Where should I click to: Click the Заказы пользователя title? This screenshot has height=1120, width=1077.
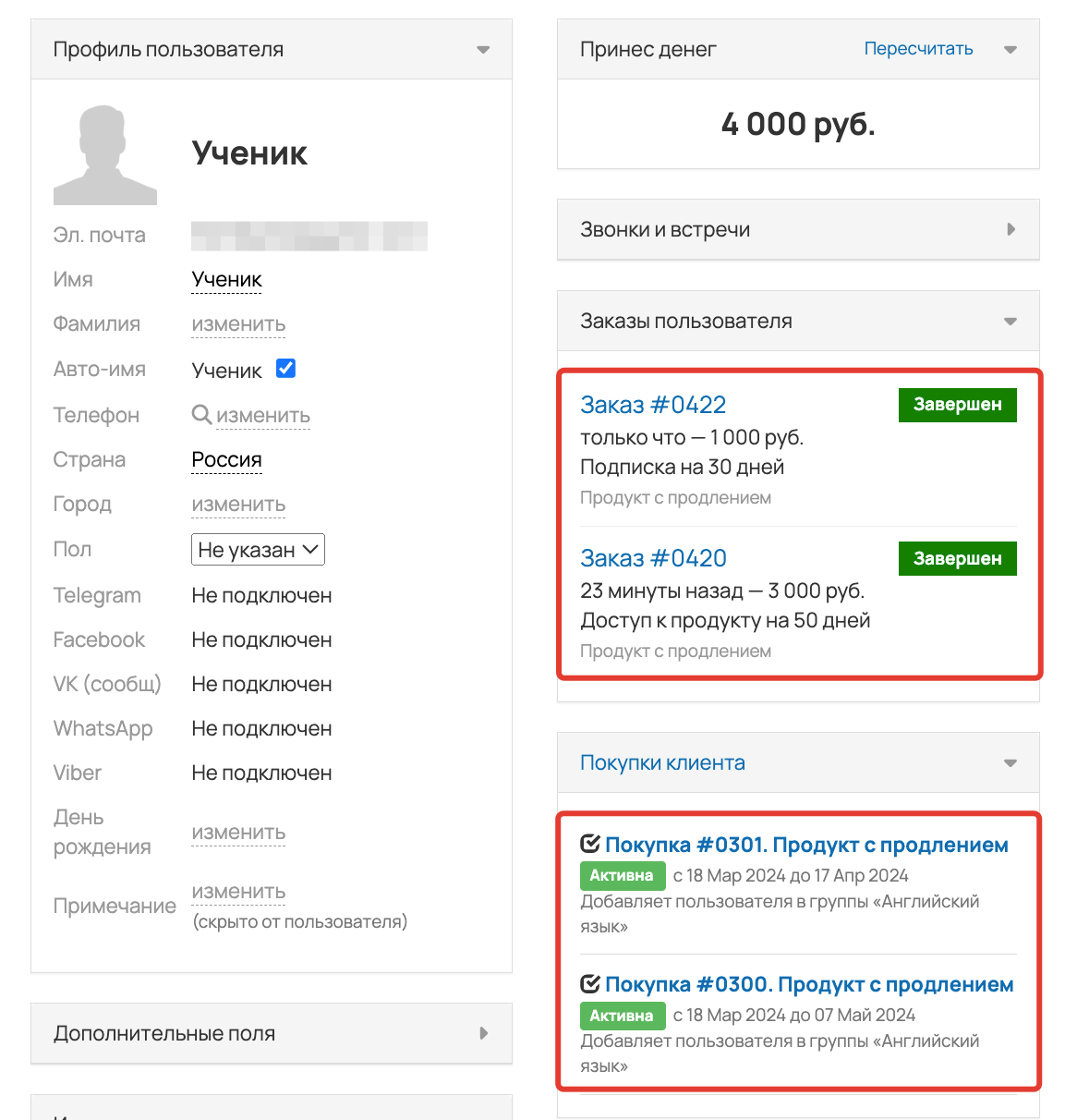pyautogui.click(x=686, y=322)
